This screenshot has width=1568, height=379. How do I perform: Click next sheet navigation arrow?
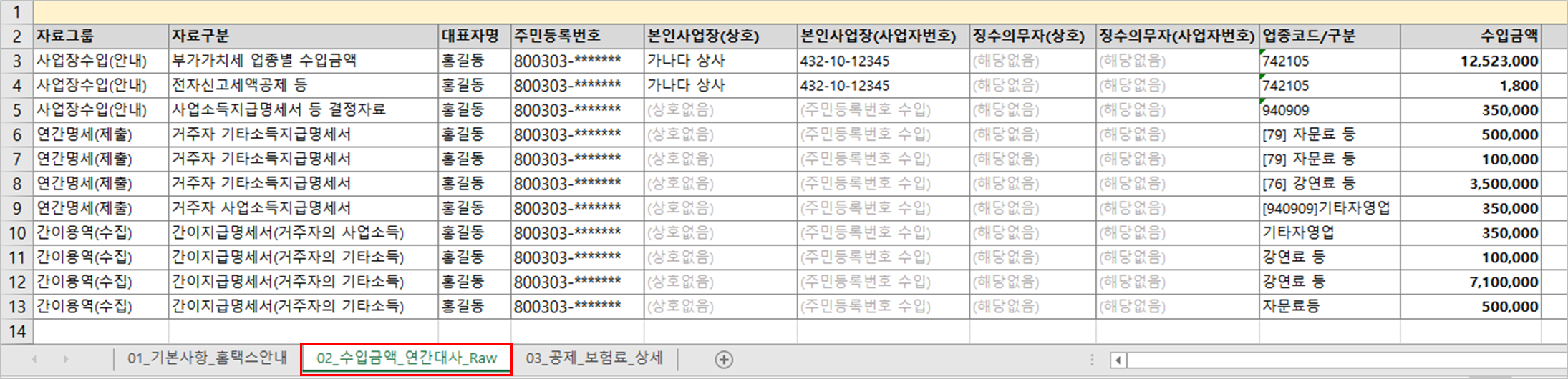(66, 359)
